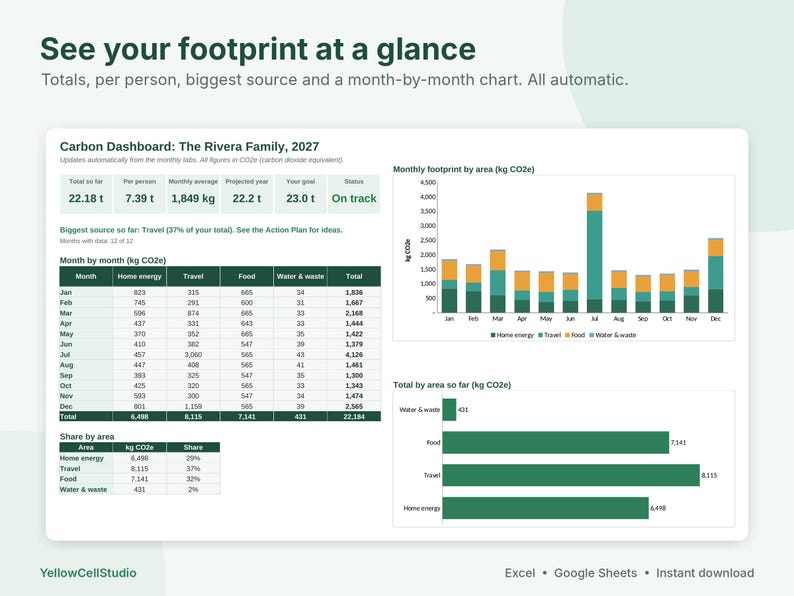This screenshot has height=596, width=794.
Task: Click the Mar stacked bar in monthly chart
Action: coord(498,281)
